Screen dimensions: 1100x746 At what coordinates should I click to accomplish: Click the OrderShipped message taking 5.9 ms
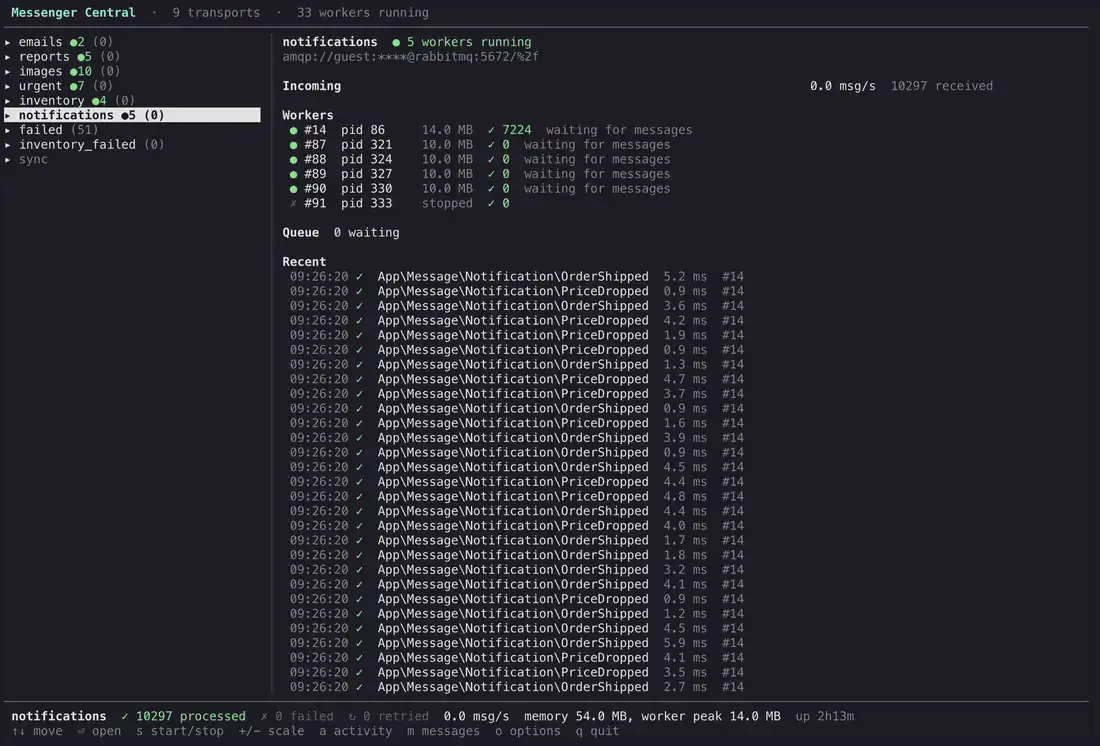pos(516,643)
